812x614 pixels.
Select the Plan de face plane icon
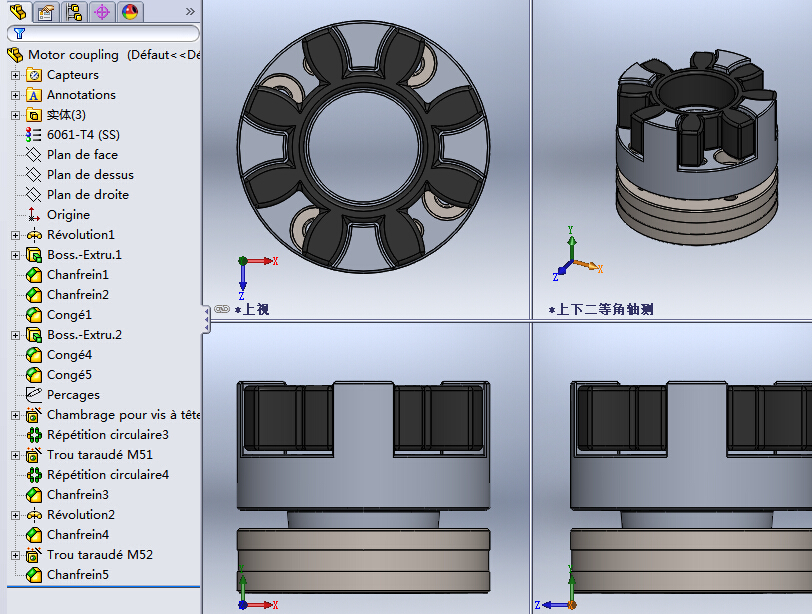tap(34, 155)
